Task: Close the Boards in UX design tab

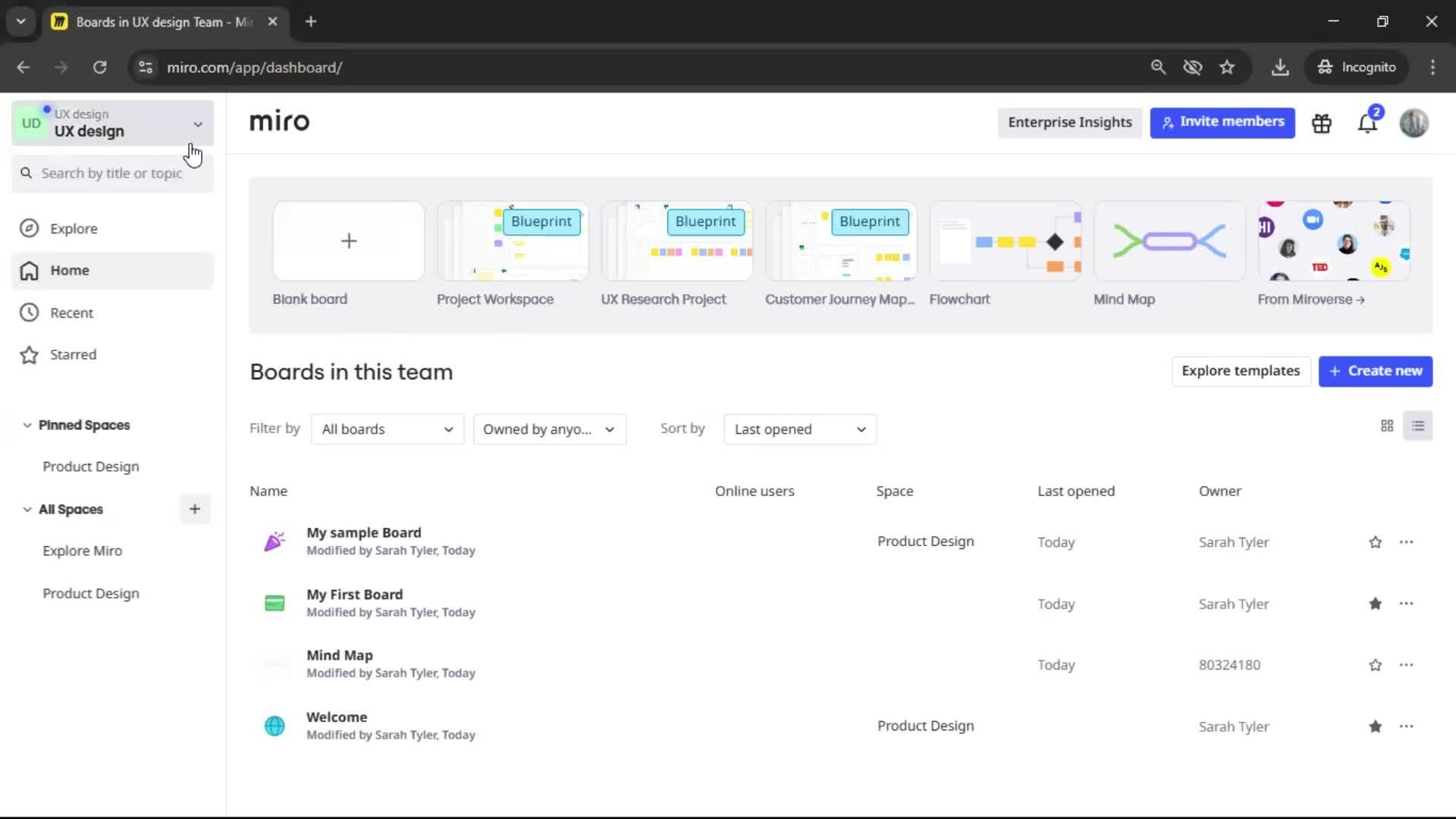Action: coord(273,22)
